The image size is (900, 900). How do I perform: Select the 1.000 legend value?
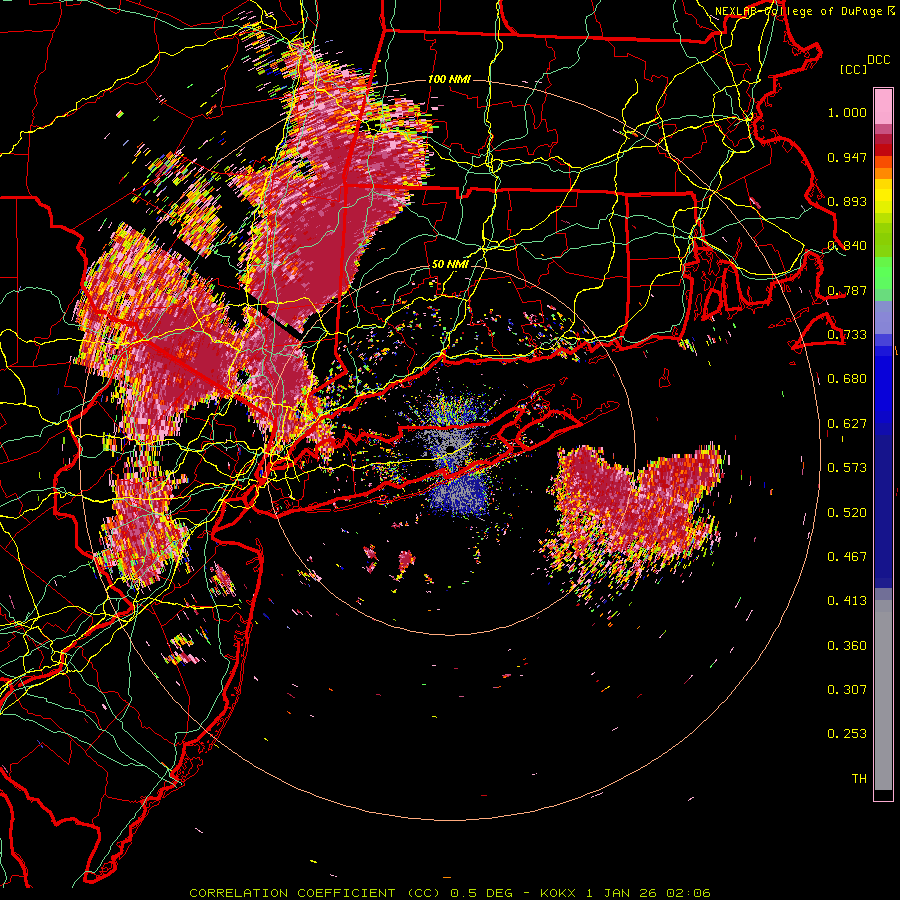click(x=847, y=112)
